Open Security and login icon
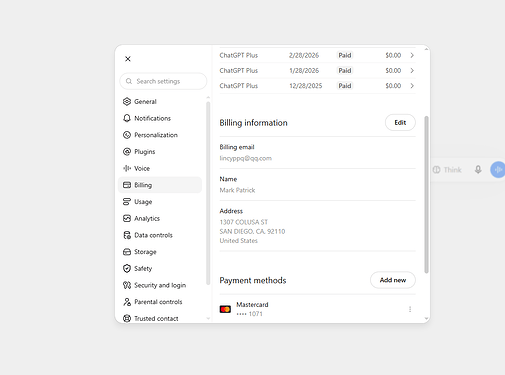This screenshot has height=375, width=505. 127,285
